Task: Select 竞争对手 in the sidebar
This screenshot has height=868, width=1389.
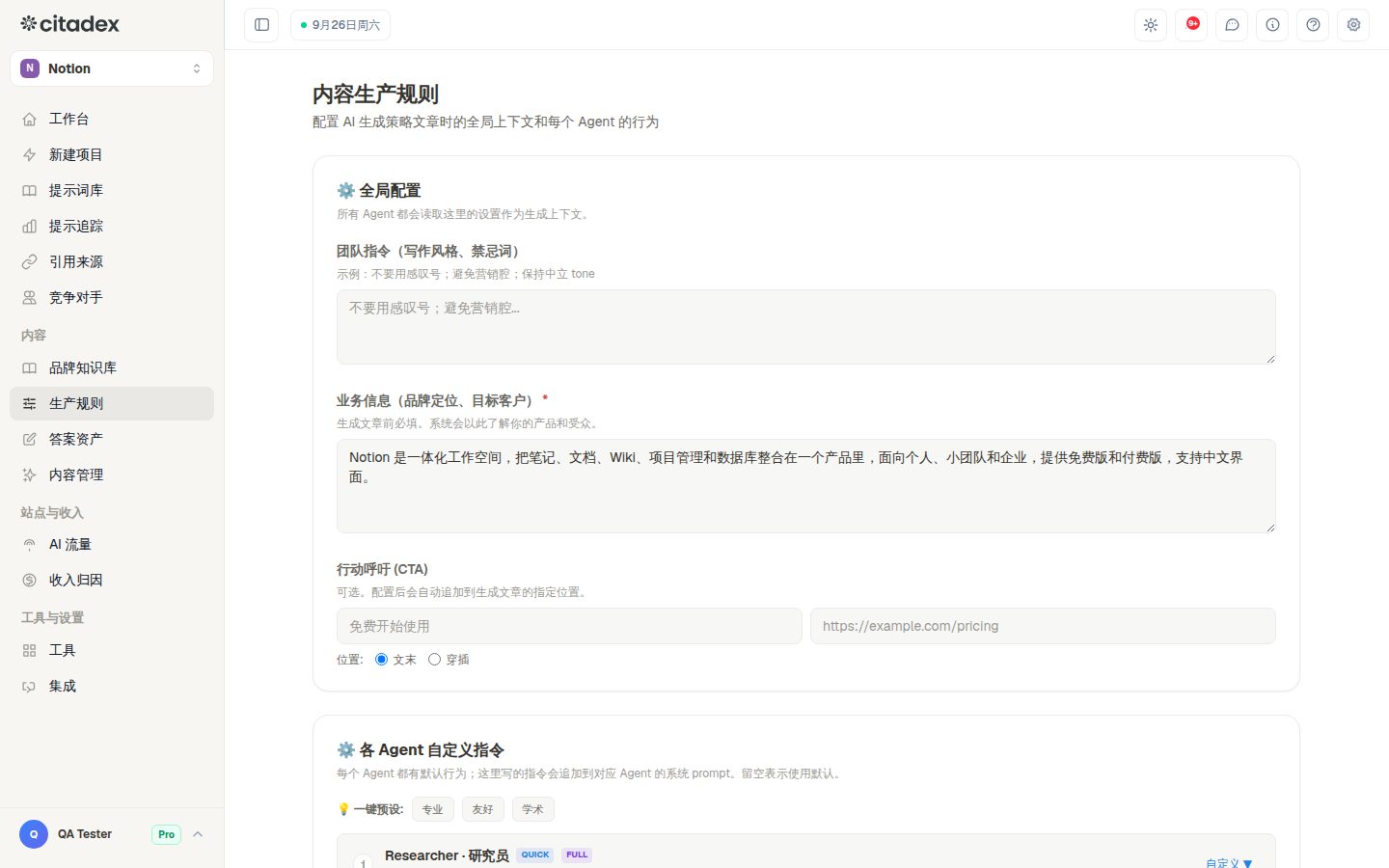Action: pyautogui.click(x=112, y=297)
